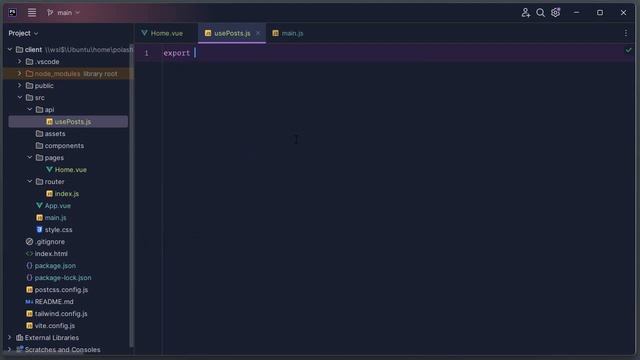
Task: Minimize the IDE window
Action: pos(576,13)
